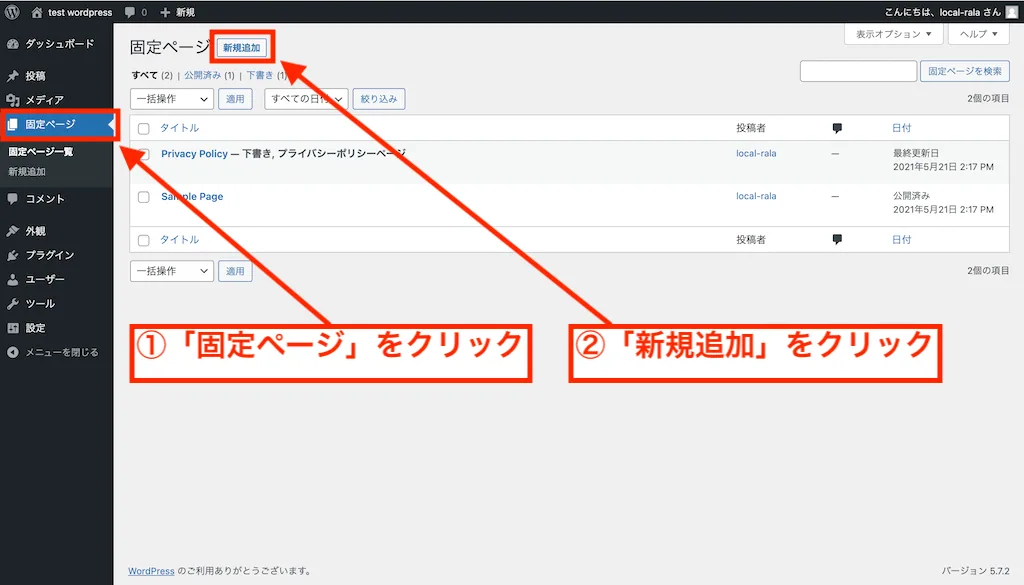
Task: Click the 外観 paintbrush icon
Action: coord(12,231)
